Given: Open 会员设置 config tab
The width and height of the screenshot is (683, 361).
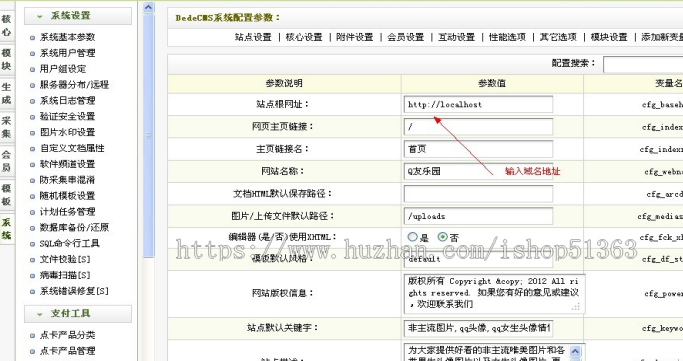Looking at the screenshot, I should [406, 37].
